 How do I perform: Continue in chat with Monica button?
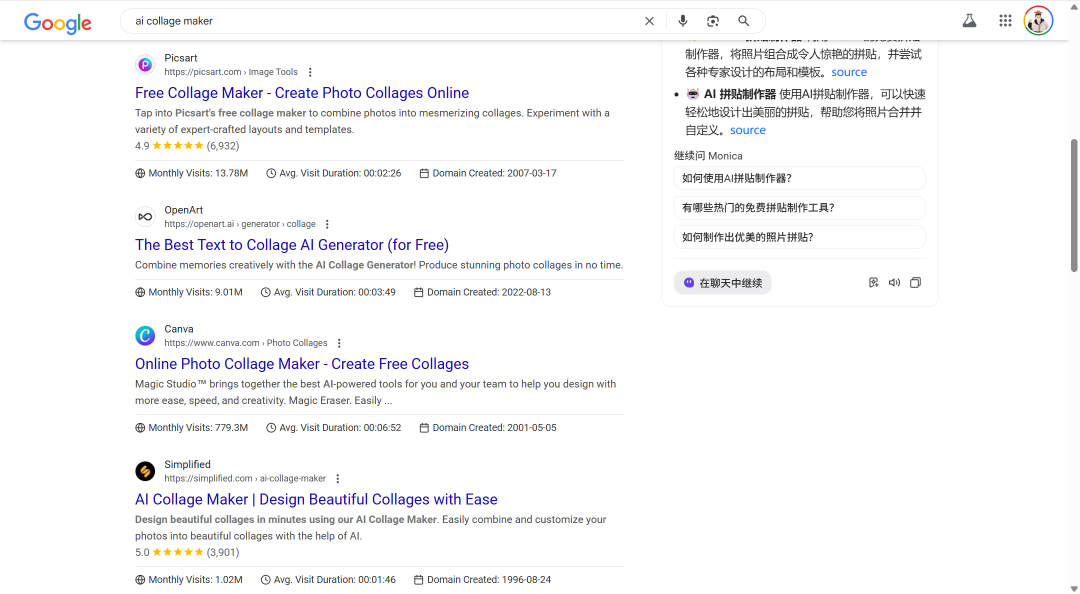(x=723, y=283)
